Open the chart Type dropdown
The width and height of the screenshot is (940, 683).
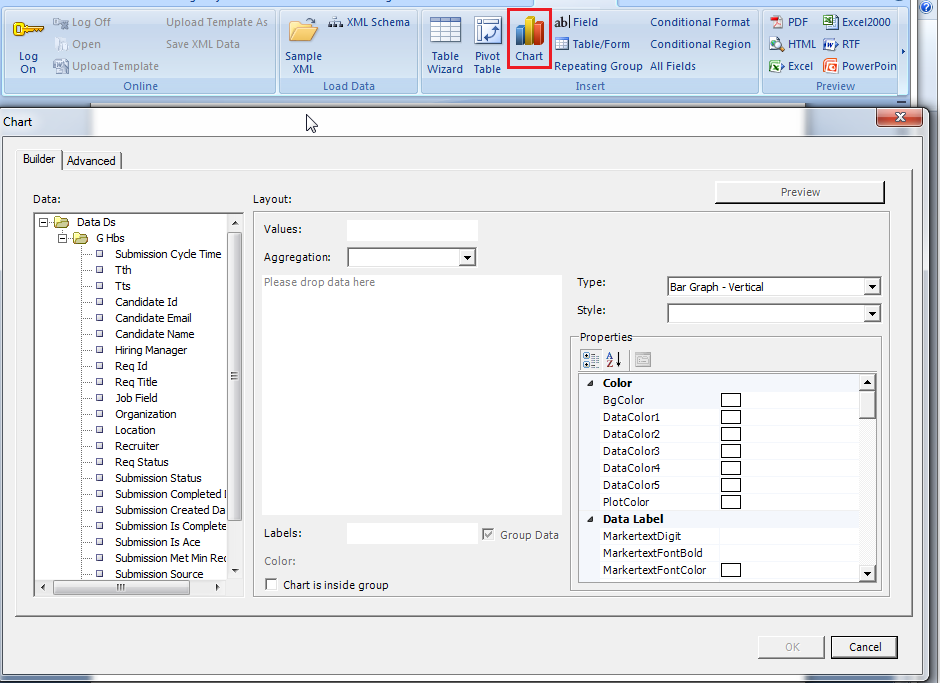pos(872,287)
